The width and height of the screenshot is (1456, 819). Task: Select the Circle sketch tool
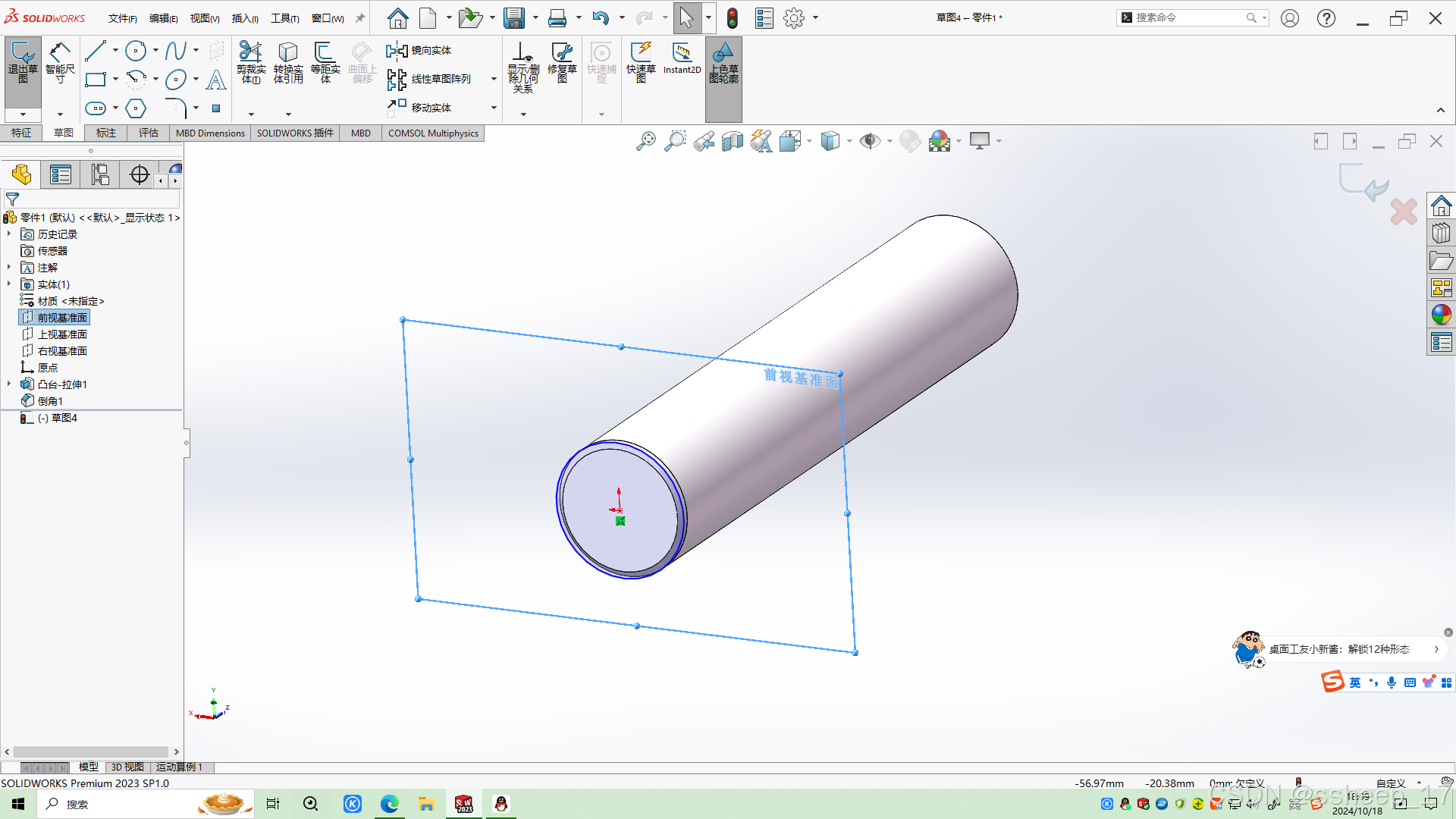tap(136, 51)
